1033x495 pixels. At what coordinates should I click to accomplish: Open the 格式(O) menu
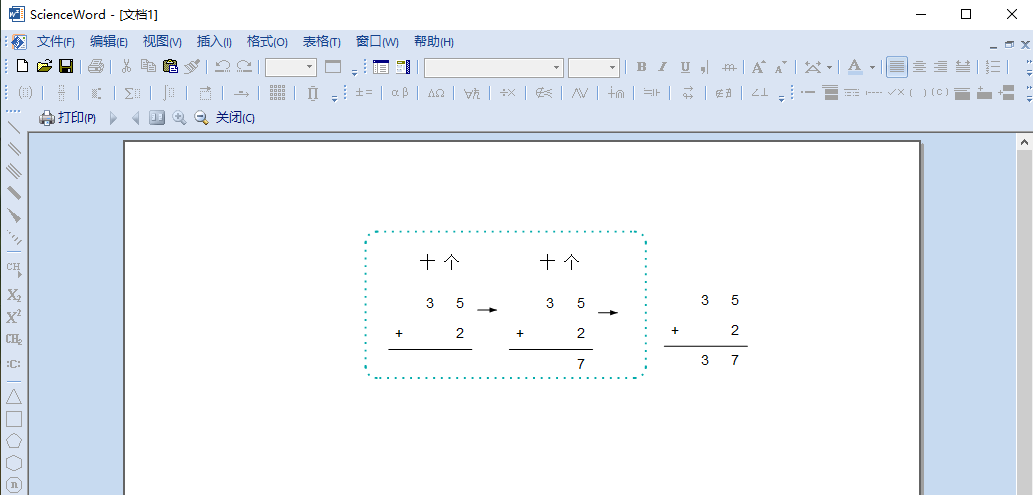click(x=267, y=42)
